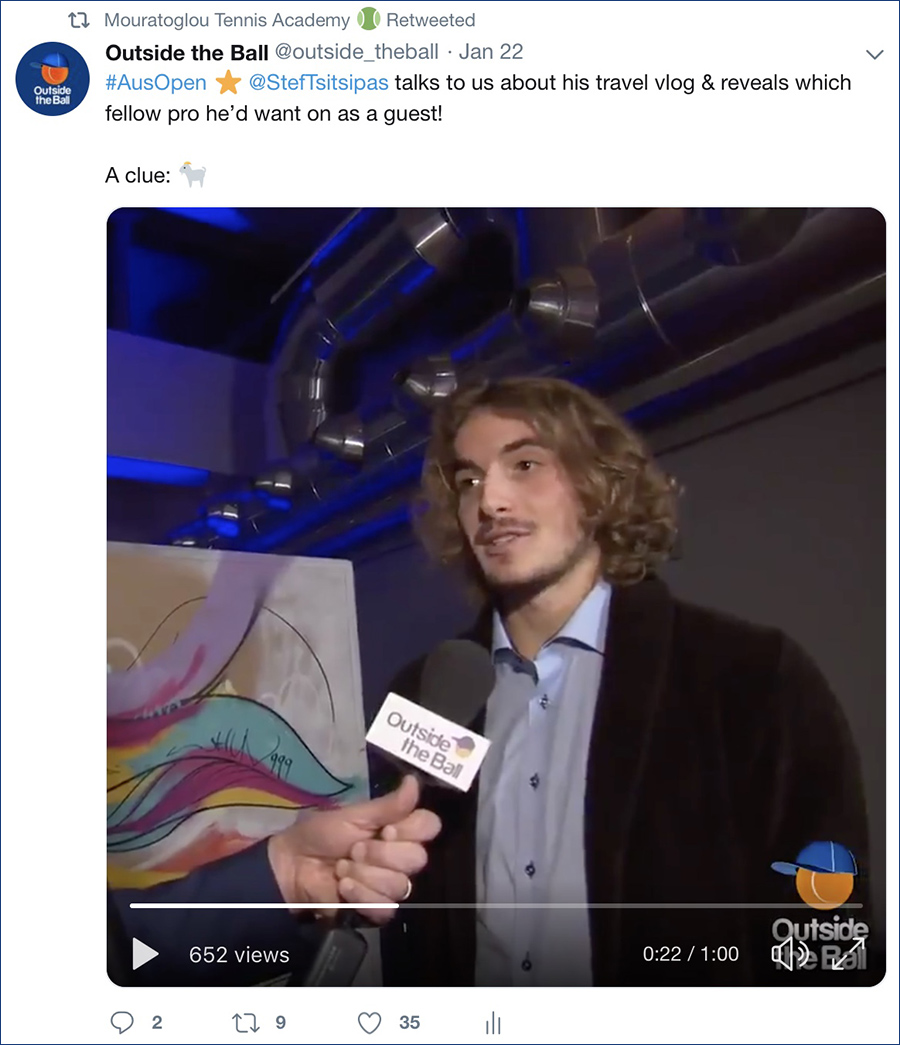This screenshot has width=900, height=1045.
Task: Open the Outside the Ball profile avatar
Action: 53,79
